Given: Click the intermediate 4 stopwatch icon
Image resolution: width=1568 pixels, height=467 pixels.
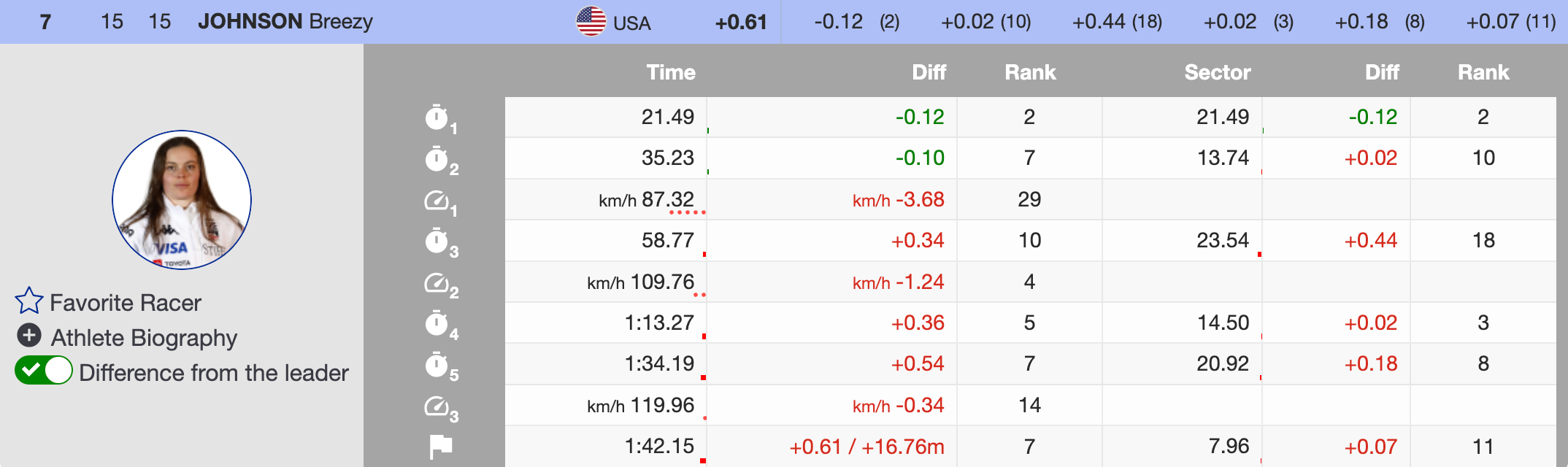Looking at the screenshot, I should (x=437, y=323).
